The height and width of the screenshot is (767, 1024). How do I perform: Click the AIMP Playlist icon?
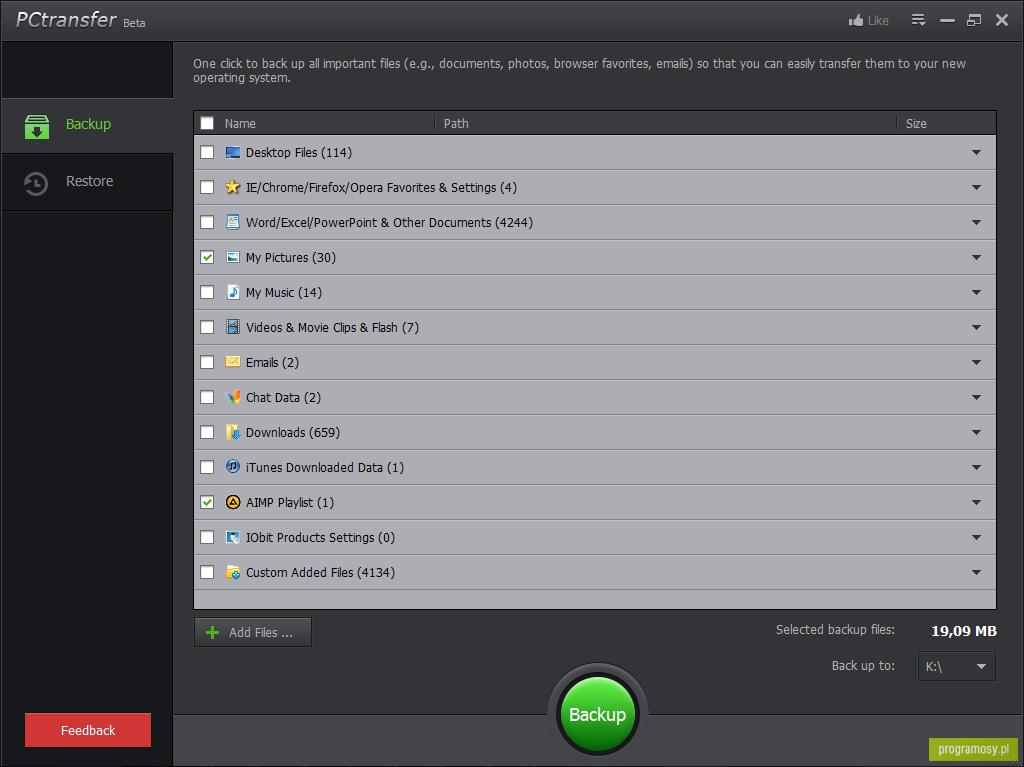coord(232,502)
